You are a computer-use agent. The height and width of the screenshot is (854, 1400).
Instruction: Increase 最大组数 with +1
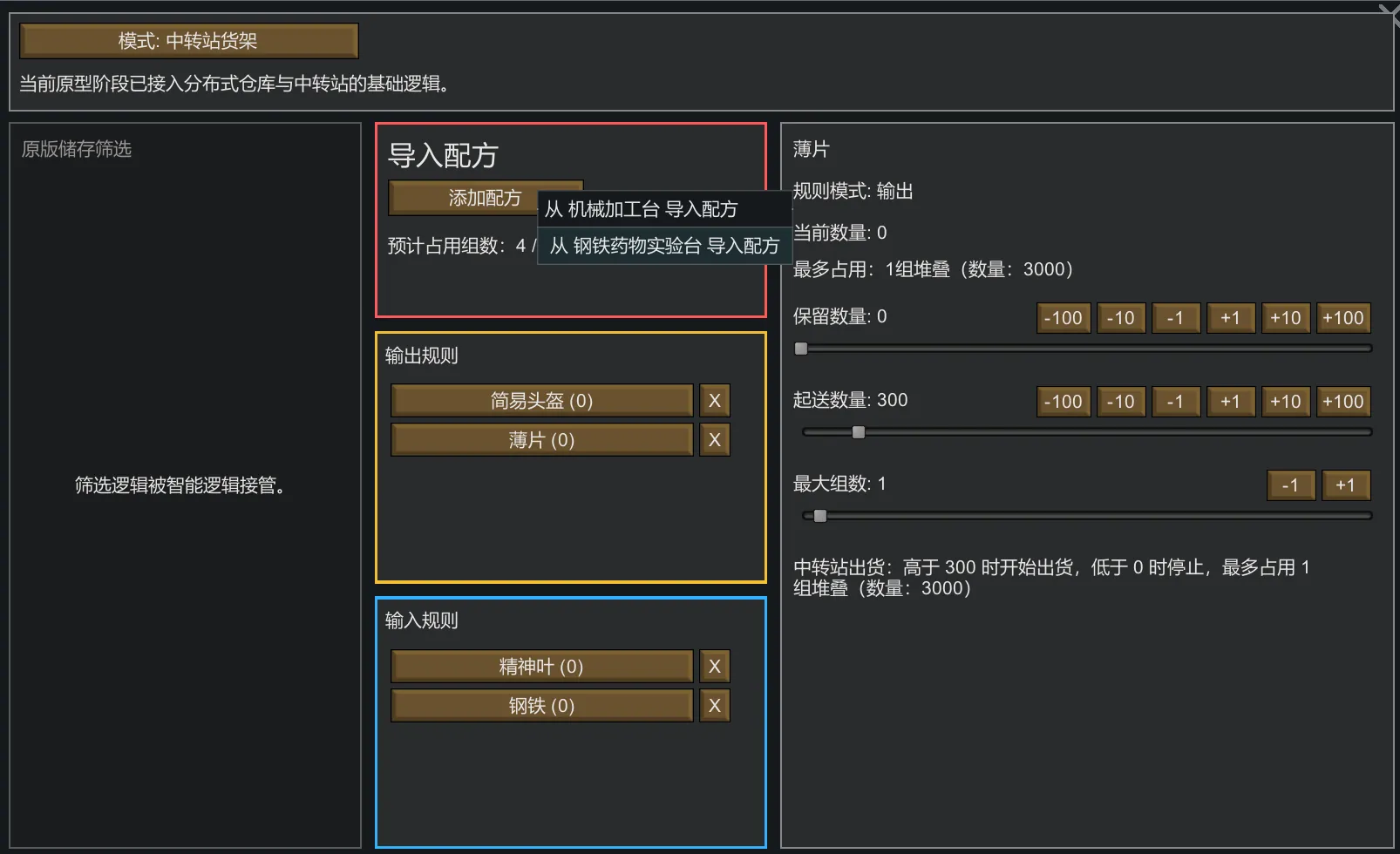(x=1345, y=485)
